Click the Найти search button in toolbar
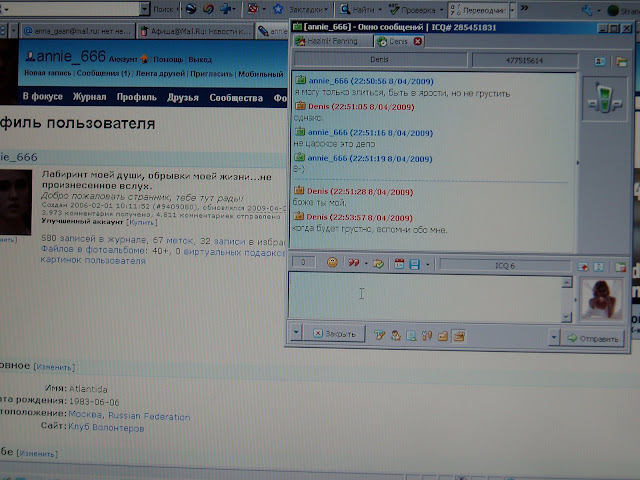Image resolution: width=640 pixels, height=480 pixels. point(358,9)
